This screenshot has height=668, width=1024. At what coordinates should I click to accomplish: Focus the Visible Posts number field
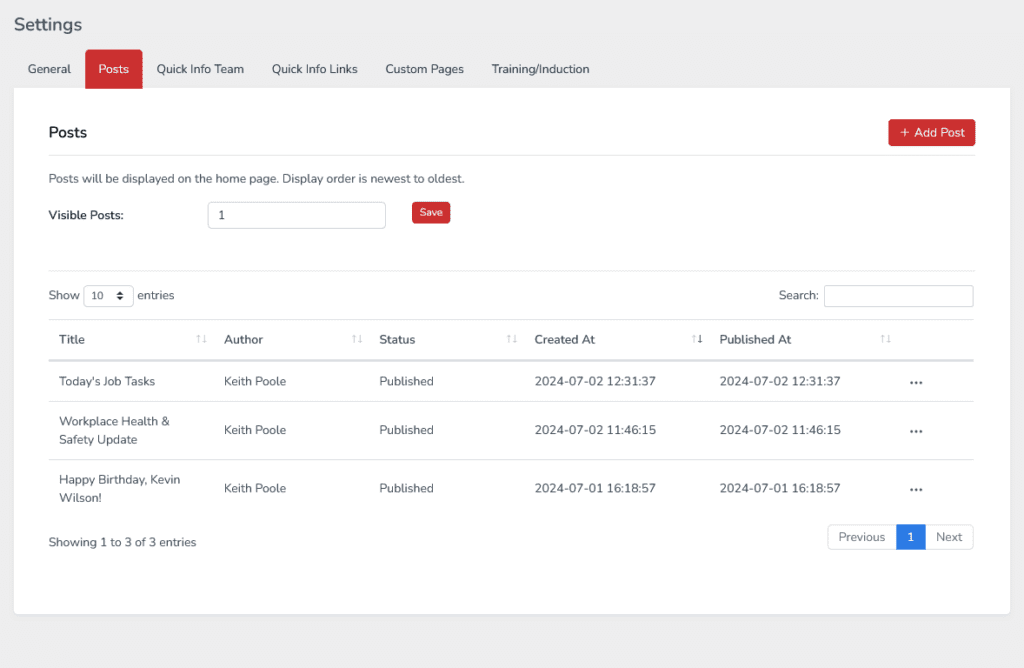[296, 215]
